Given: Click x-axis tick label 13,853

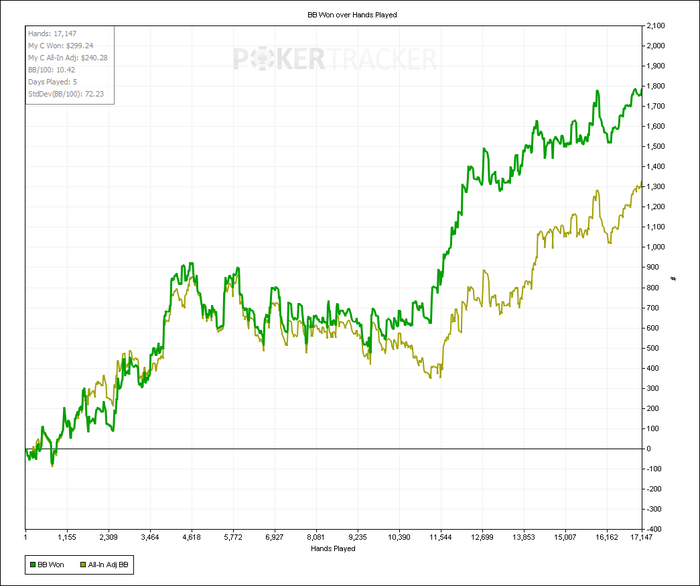Looking at the screenshot, I should tap(524, 537).
